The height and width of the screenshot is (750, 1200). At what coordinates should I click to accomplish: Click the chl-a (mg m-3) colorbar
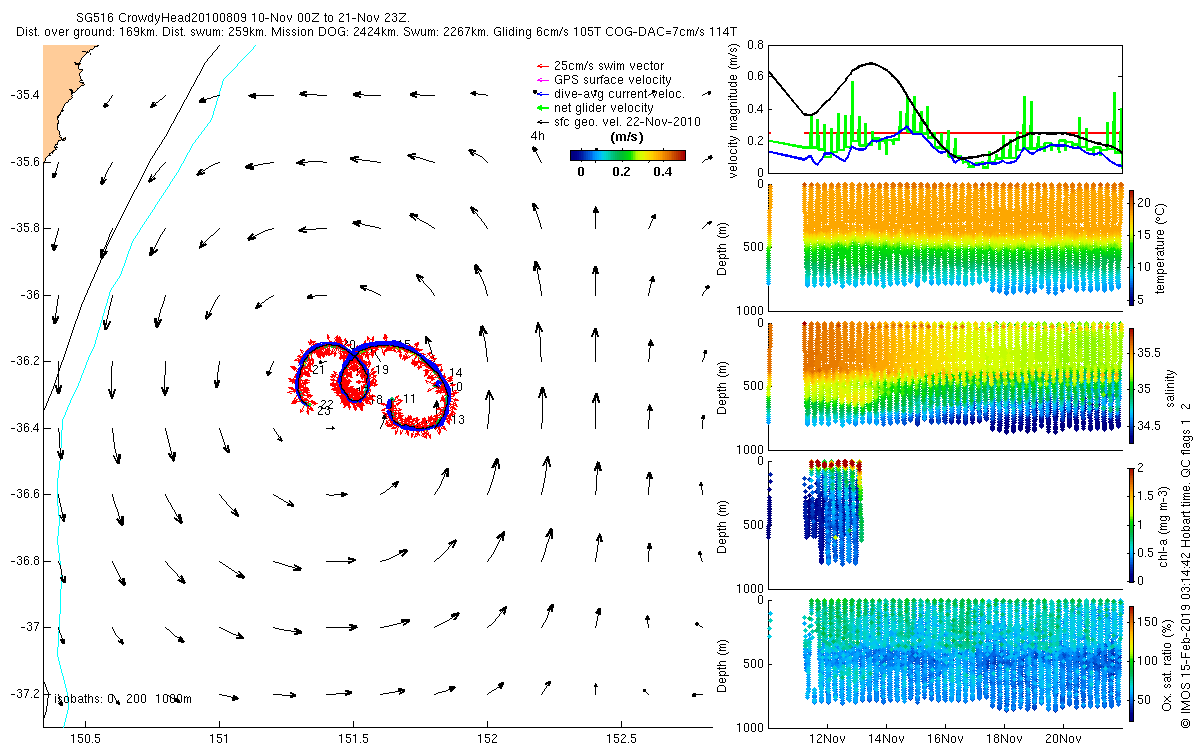tap(1133, 523)
